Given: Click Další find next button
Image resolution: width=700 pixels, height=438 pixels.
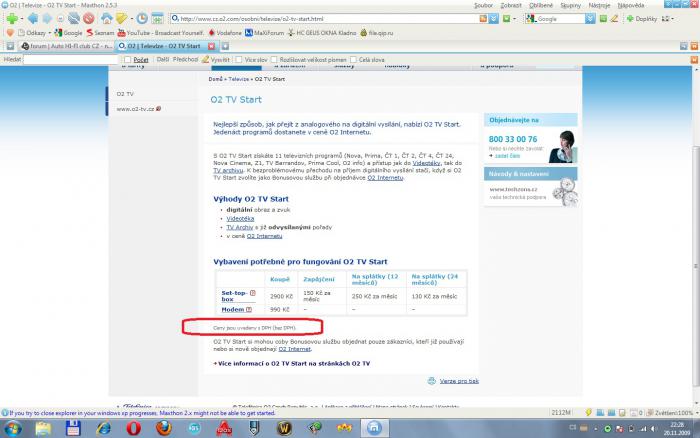Looking at the screenshot, I should point(163,59).
